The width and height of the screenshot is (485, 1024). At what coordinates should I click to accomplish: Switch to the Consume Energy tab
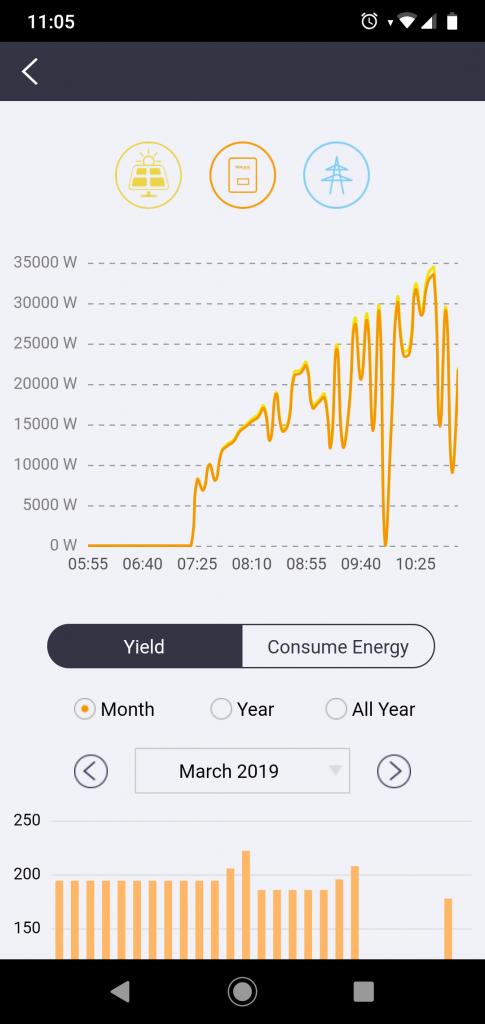[338, 647]
